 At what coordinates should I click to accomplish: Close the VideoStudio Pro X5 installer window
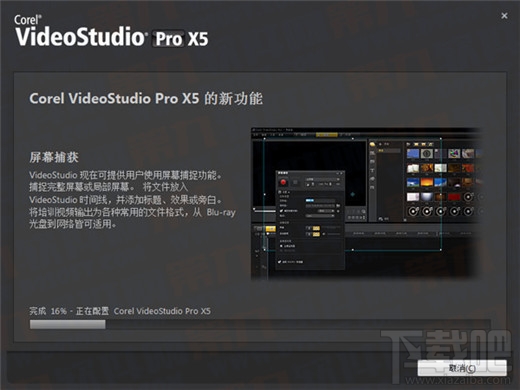pyautogui.click(x=504, y=16)
